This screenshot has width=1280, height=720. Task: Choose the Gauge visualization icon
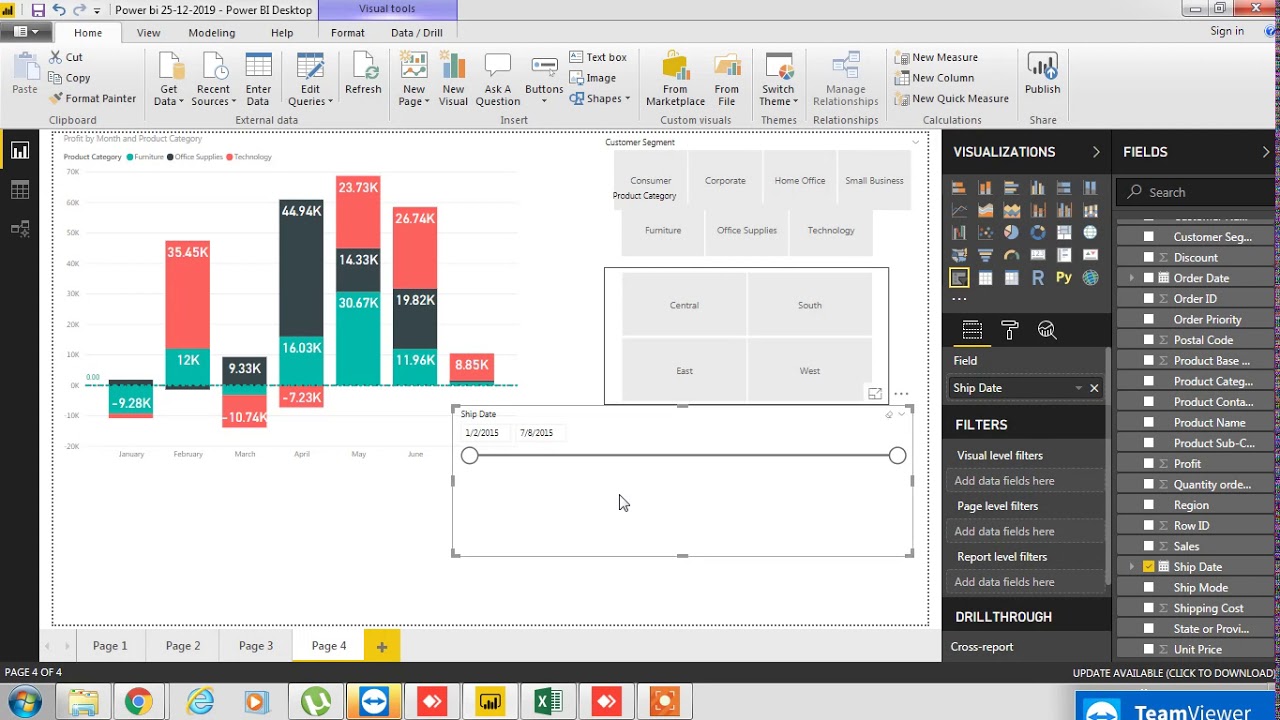[x=1011, y=255]
